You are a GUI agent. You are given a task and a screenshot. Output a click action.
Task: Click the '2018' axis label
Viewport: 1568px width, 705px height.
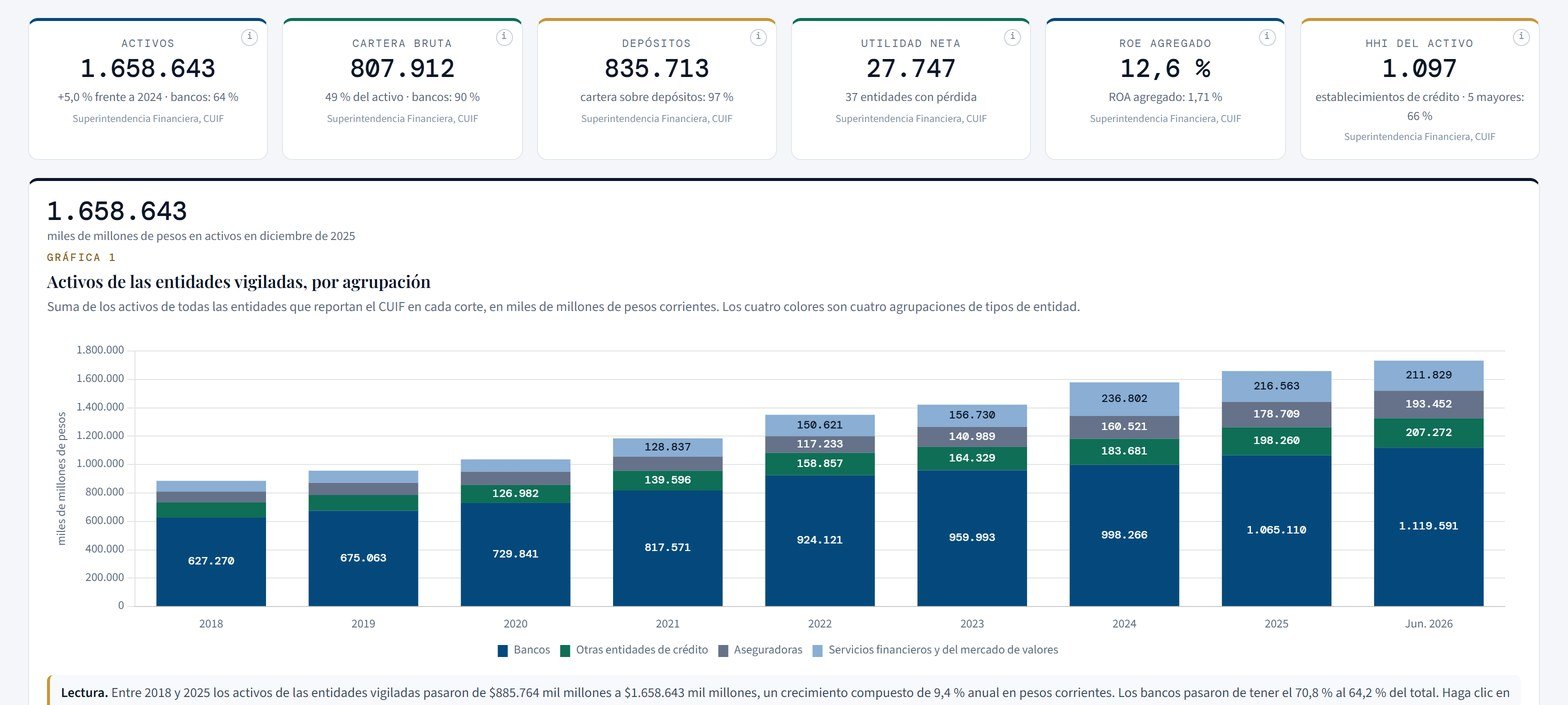tap(211, 624)
